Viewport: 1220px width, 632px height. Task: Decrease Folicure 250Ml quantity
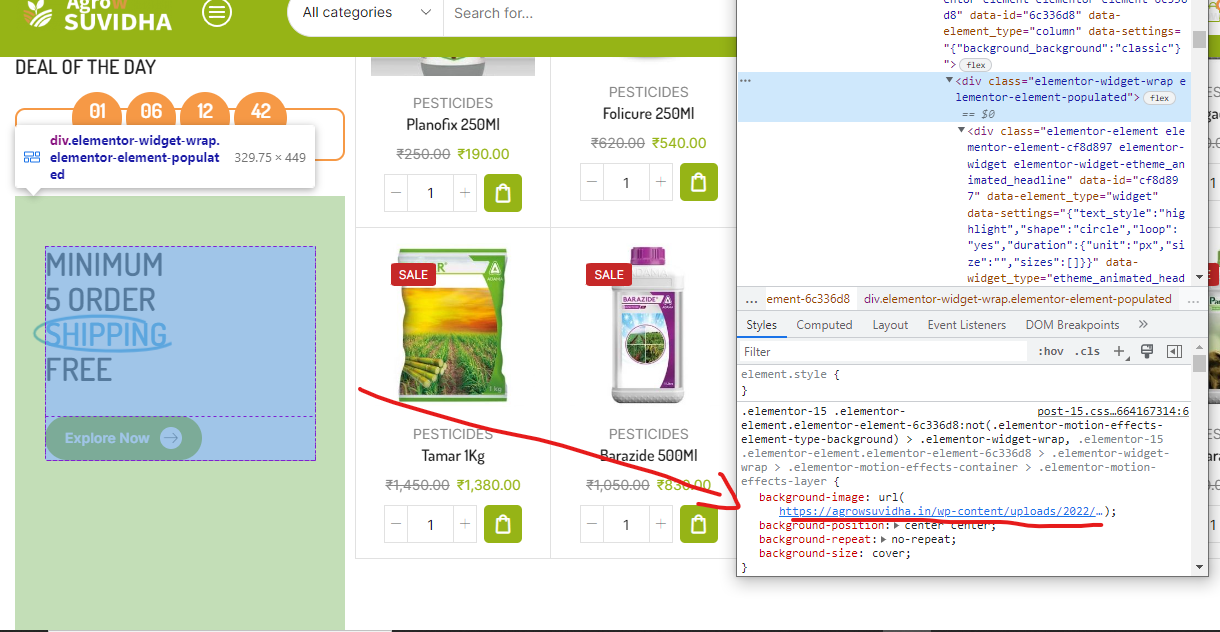click(x=591, y=182)
